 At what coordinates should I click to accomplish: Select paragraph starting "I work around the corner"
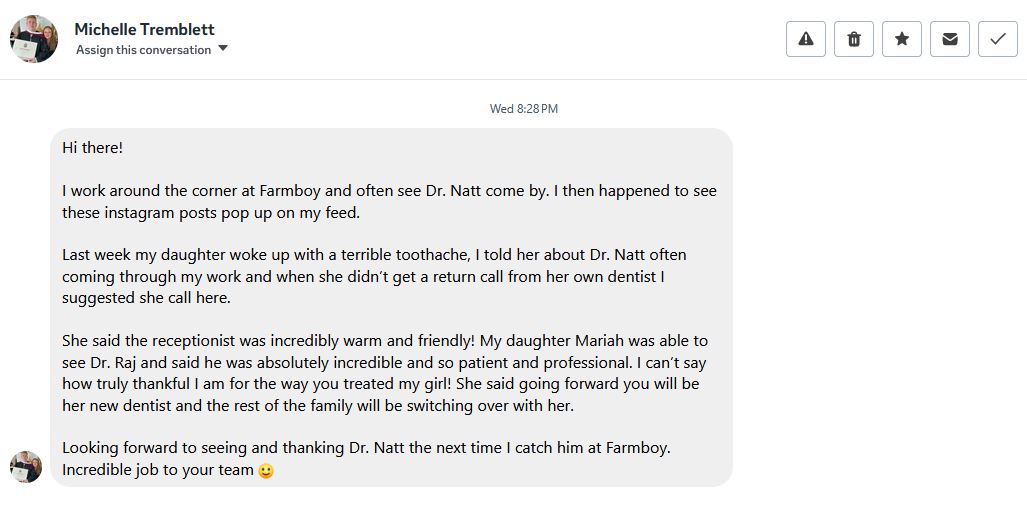pos(389,202)
